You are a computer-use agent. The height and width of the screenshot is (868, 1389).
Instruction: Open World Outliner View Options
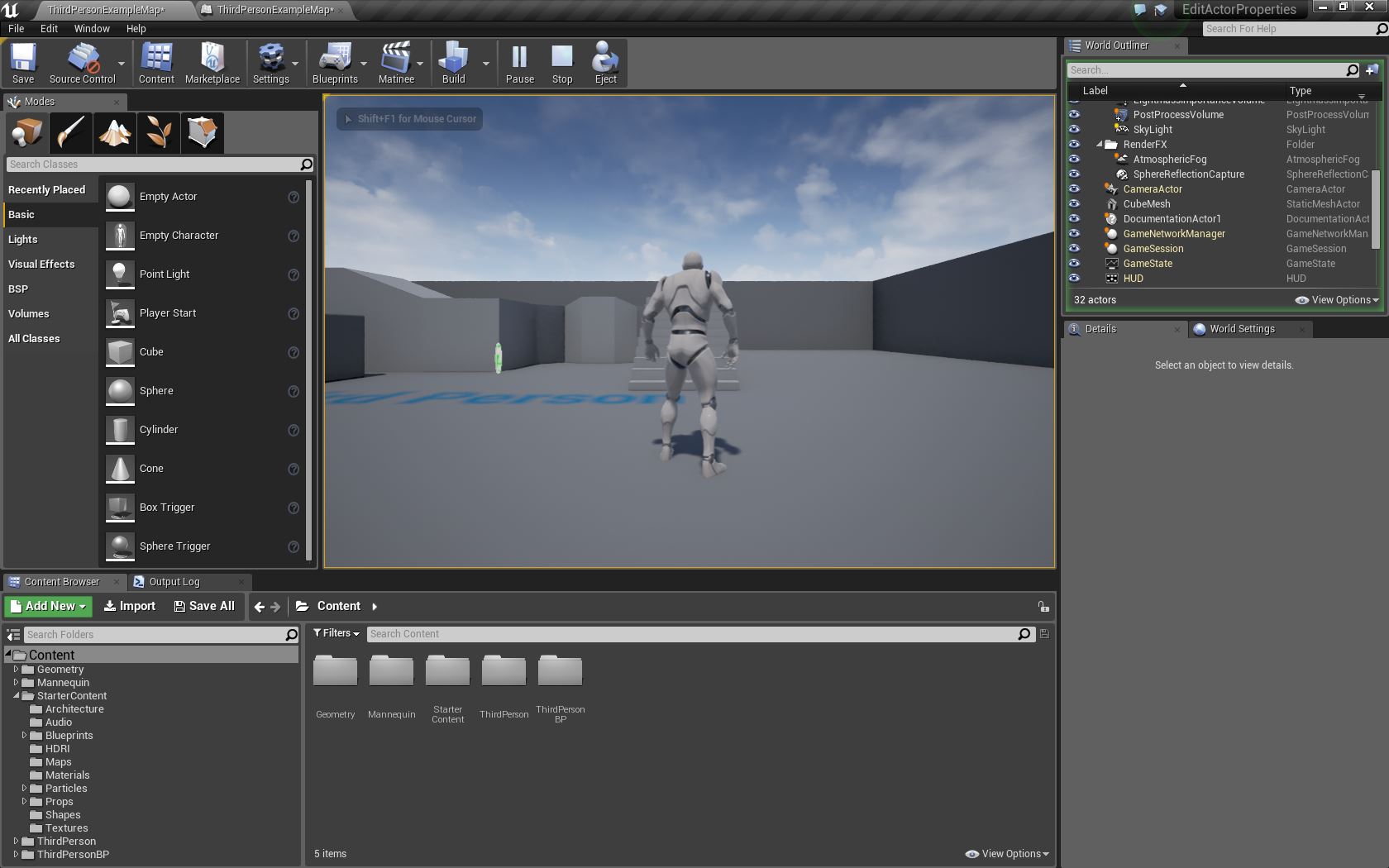click(x=1336, y=300)
